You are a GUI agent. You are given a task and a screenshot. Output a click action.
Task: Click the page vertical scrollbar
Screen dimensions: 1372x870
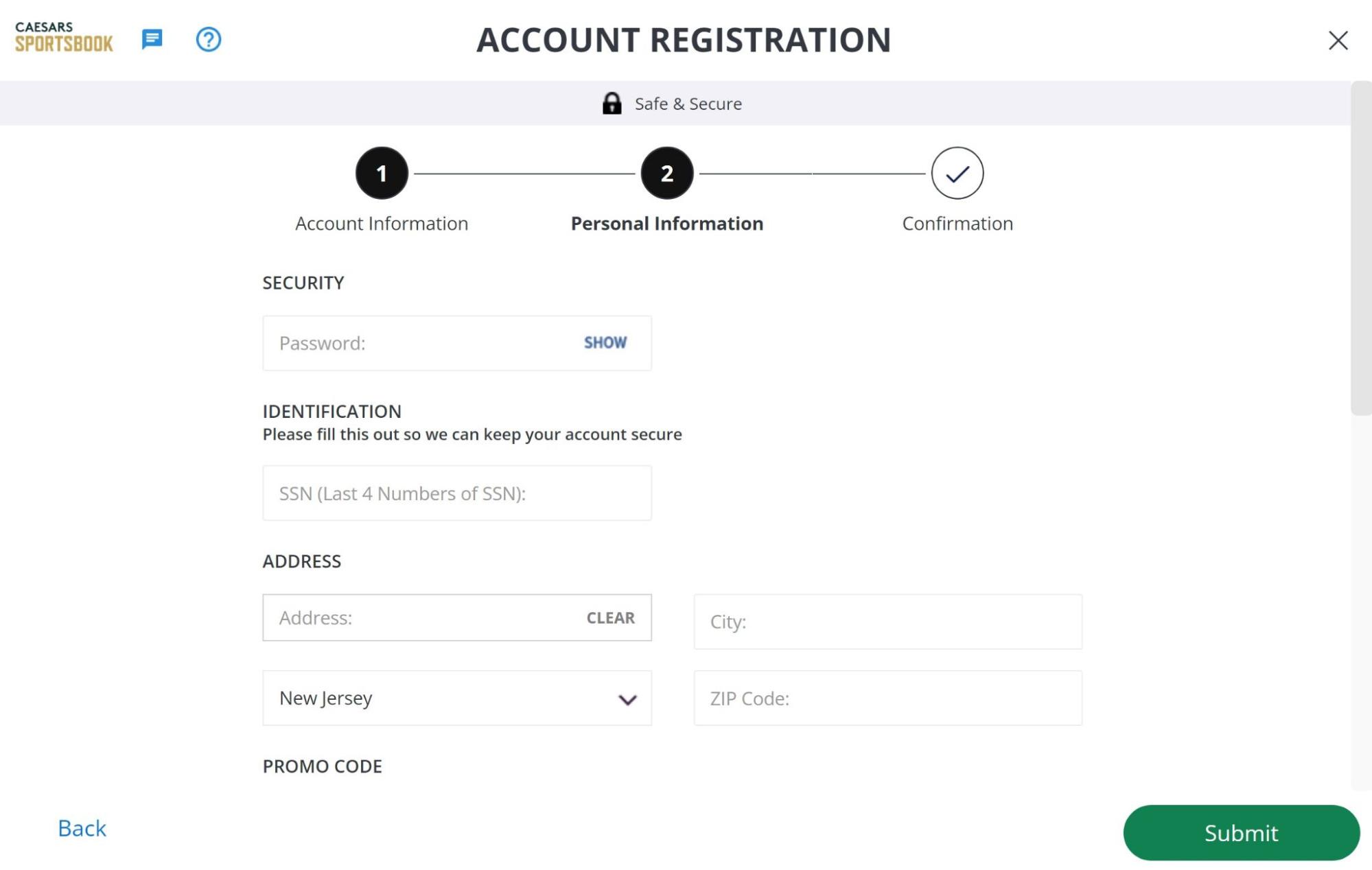(1361, 248)
